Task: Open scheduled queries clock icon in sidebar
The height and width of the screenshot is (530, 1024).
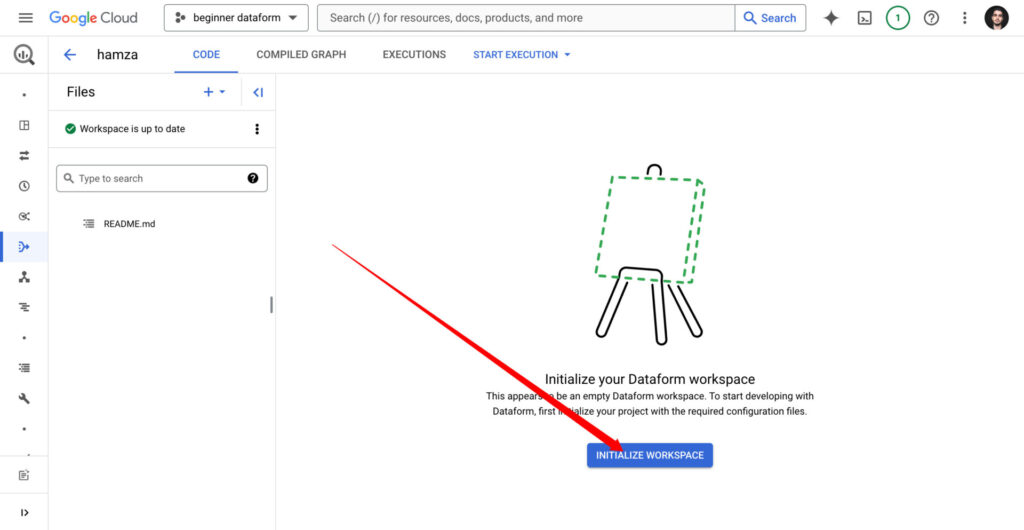Action: click(x=24, y=186)
